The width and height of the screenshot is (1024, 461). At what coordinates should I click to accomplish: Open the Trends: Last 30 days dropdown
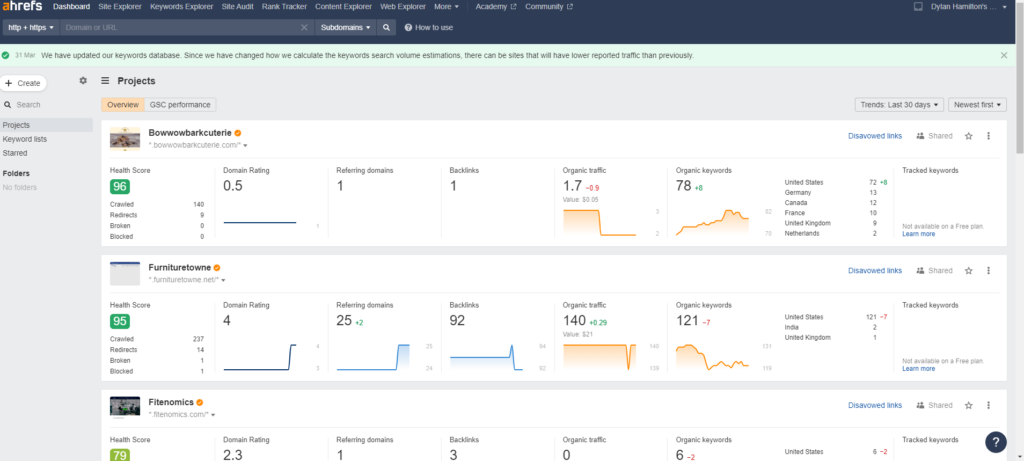[x=899, y=104]
